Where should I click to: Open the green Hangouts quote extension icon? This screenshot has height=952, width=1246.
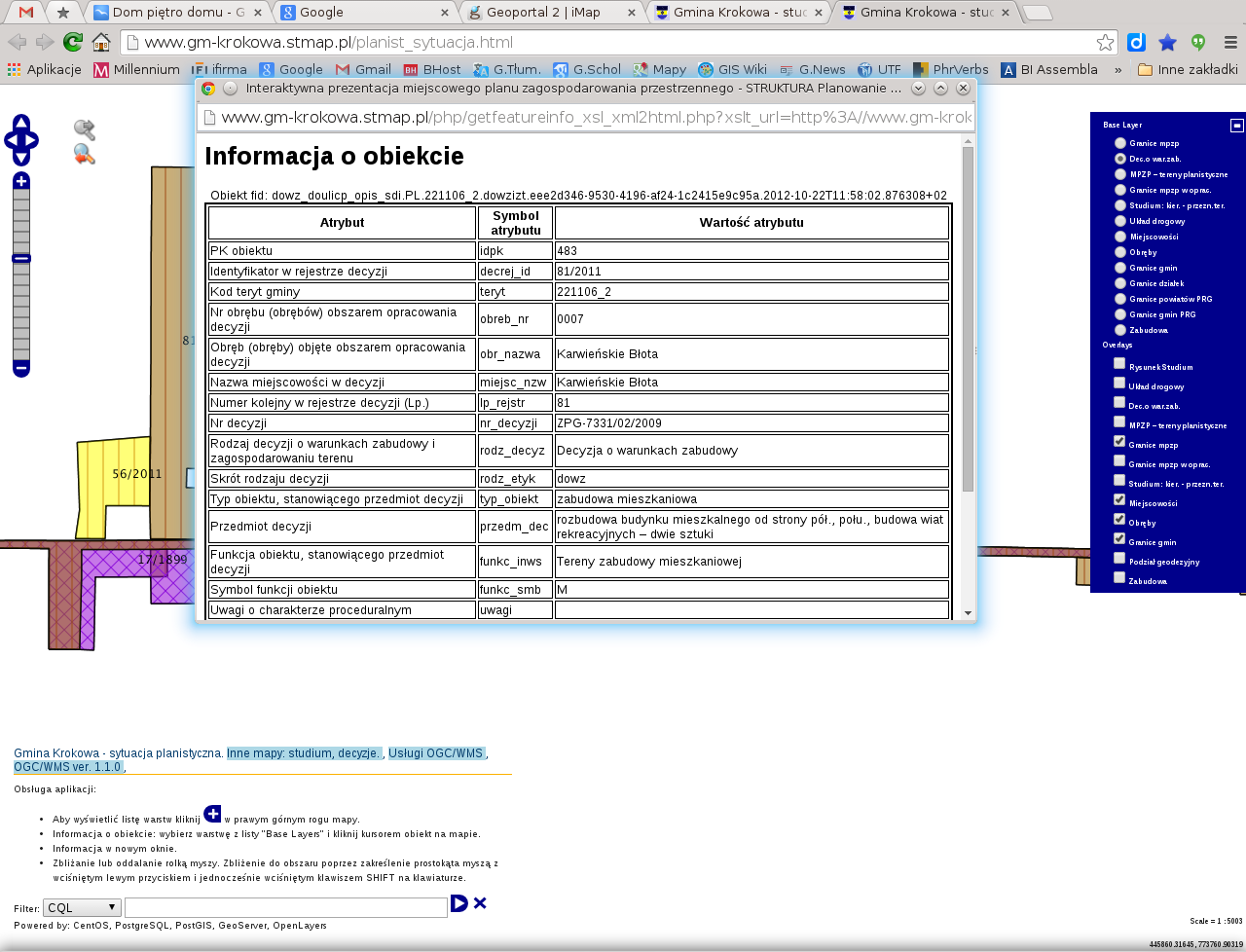click(x=1198, y=42)
